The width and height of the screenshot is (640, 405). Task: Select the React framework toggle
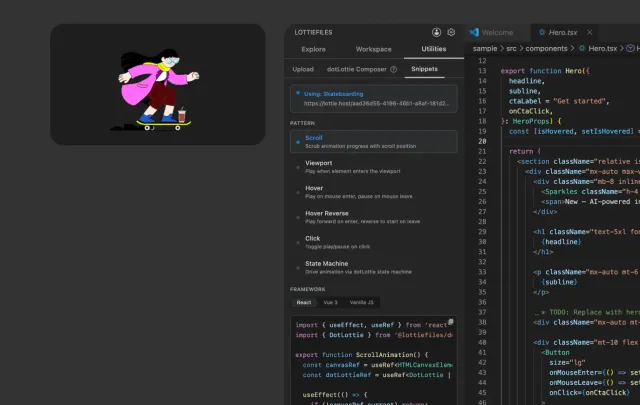(304, 303)
